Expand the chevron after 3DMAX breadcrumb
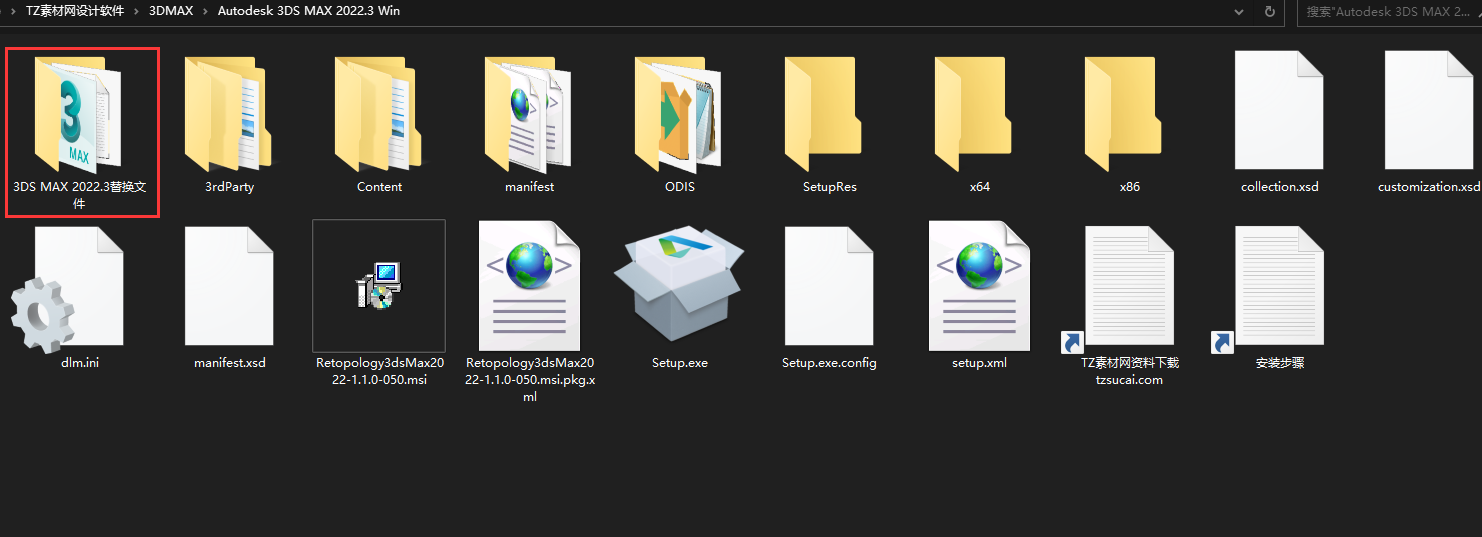This screenshot has height=537, width=1482. click(205, 12)
